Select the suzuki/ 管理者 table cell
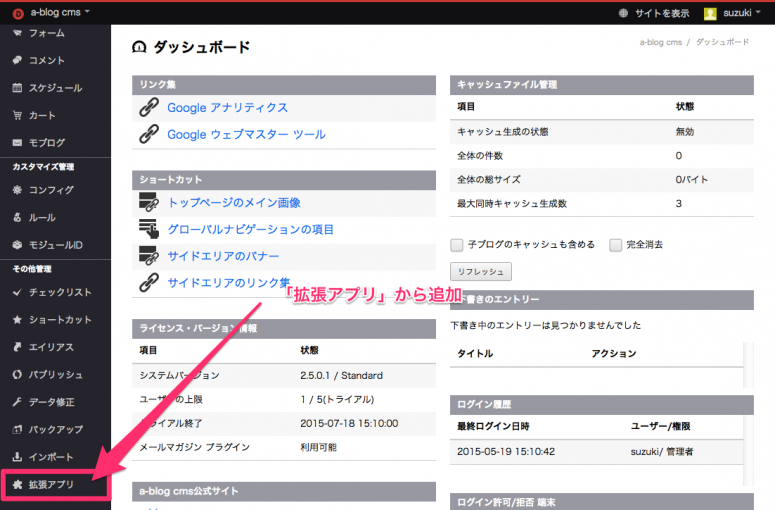 (661, 452)
